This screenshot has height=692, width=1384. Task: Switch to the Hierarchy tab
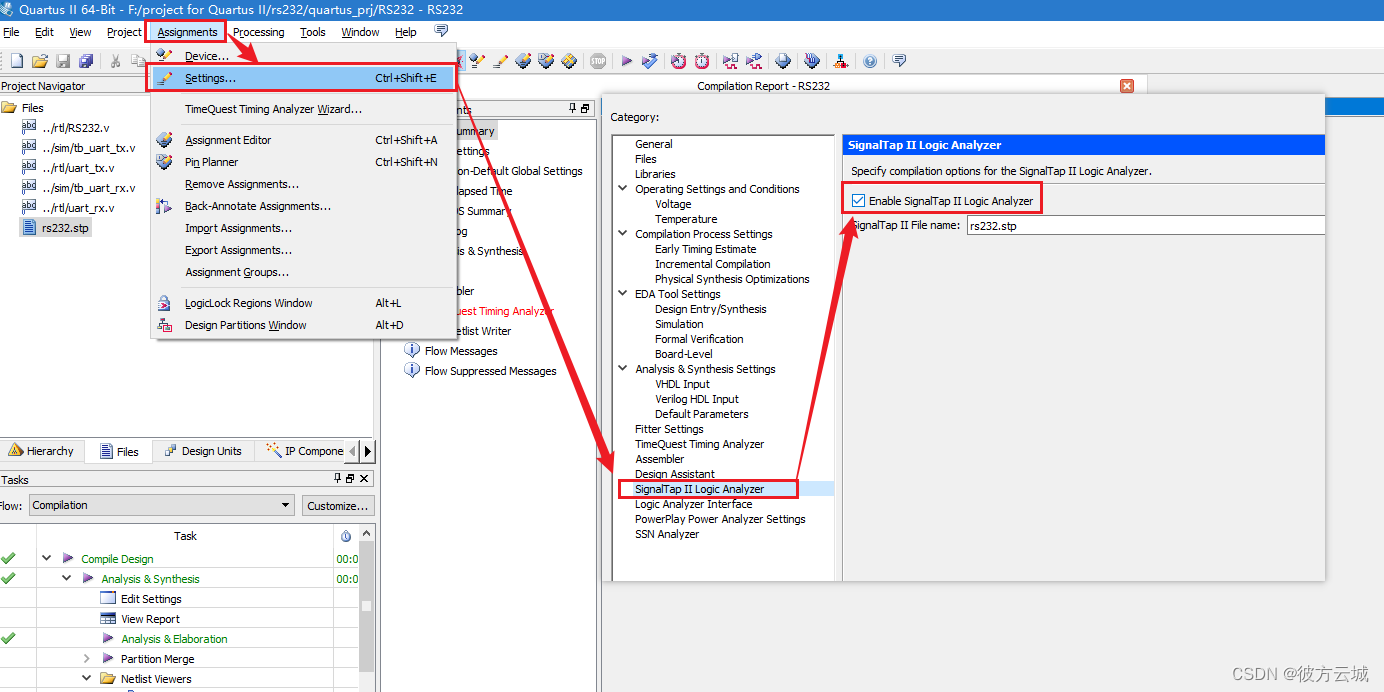pos(41,451)
